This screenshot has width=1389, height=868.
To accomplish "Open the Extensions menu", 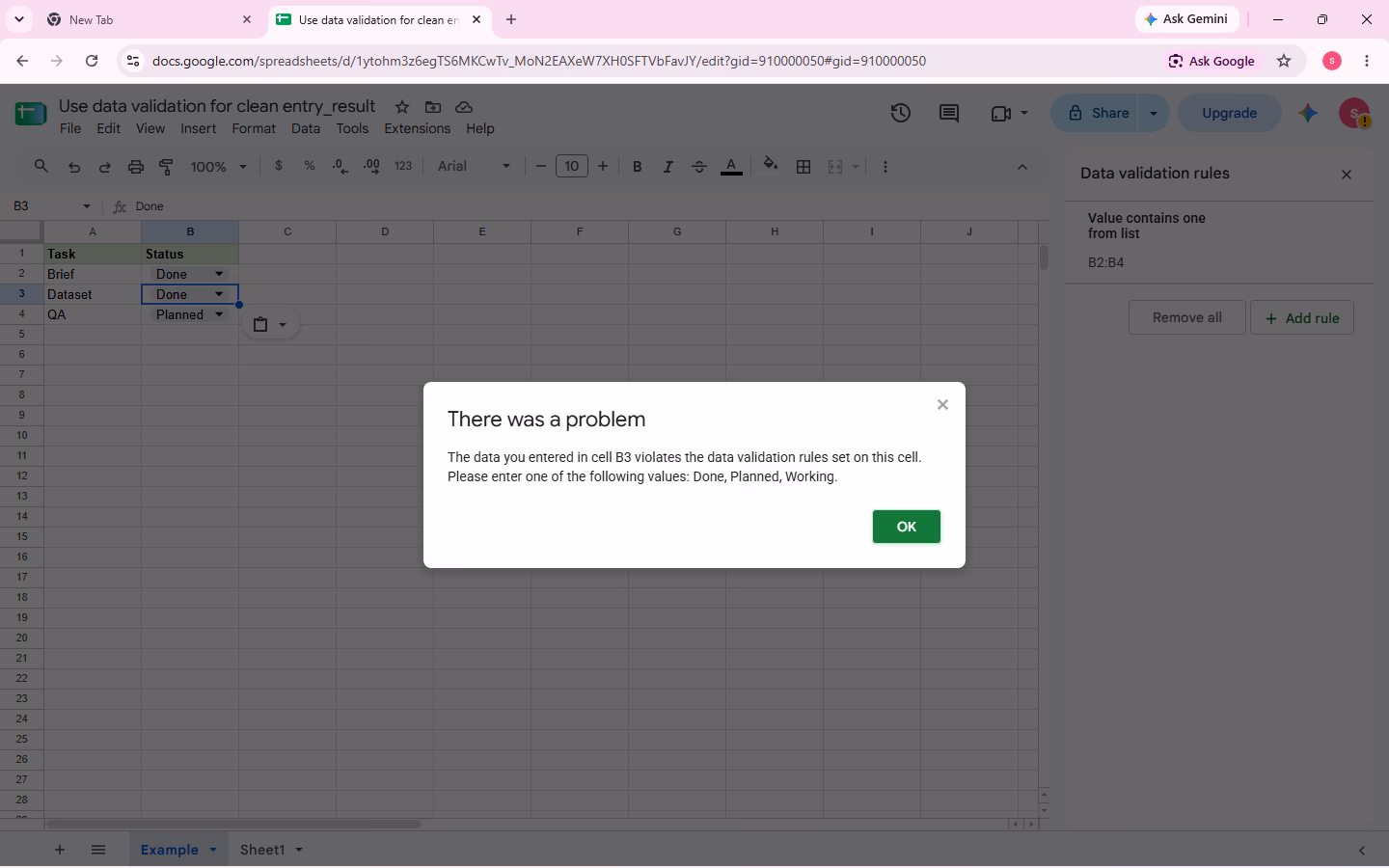I will 417,128.
